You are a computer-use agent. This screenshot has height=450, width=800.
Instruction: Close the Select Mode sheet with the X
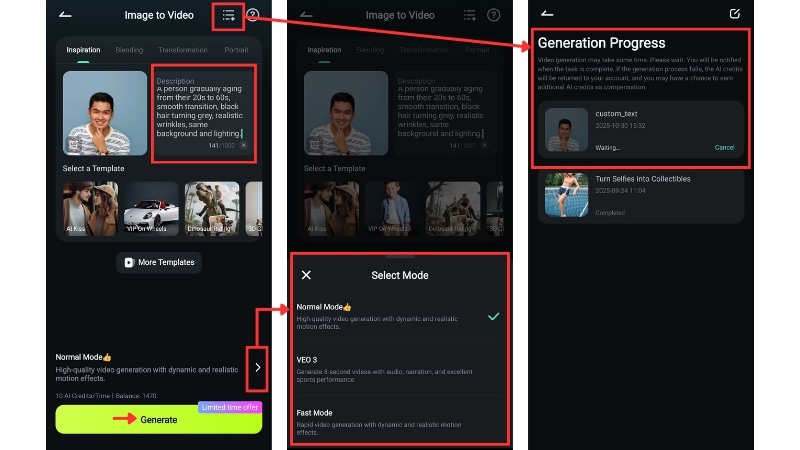[306, 275]
